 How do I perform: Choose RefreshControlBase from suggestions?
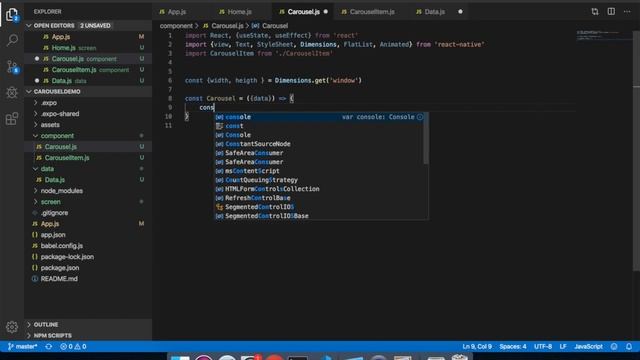point(319,198)
